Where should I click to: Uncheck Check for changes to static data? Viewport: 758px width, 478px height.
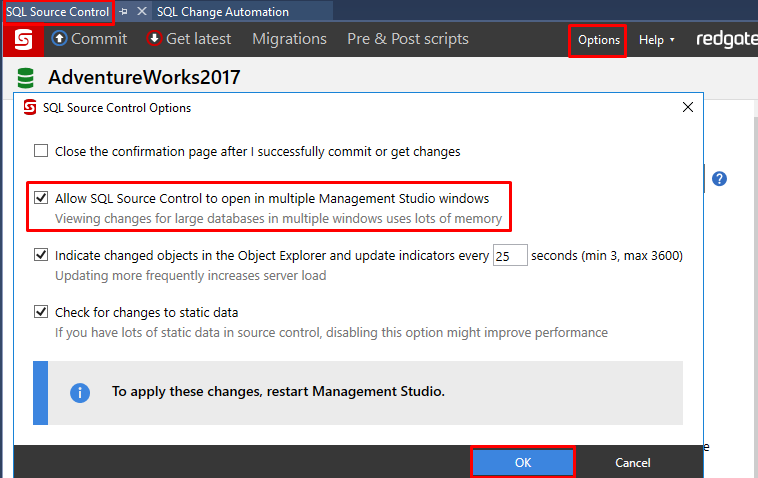click(x=41, y=312)
